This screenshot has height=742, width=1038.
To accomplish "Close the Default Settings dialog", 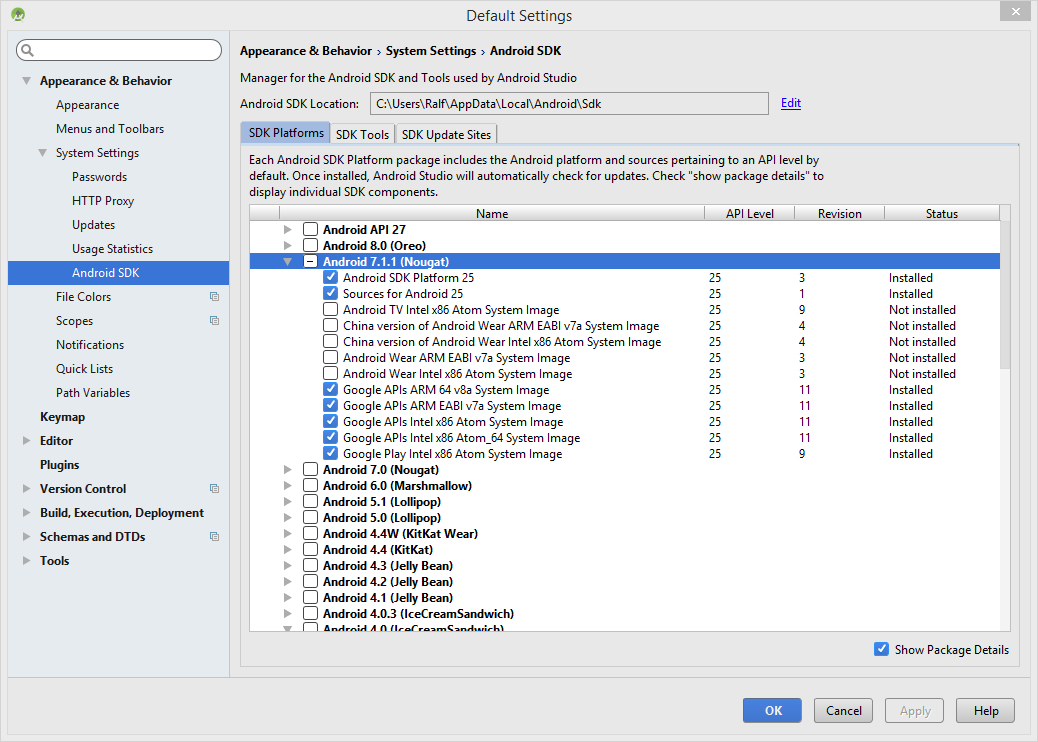I will click(x=1015, y=11).
